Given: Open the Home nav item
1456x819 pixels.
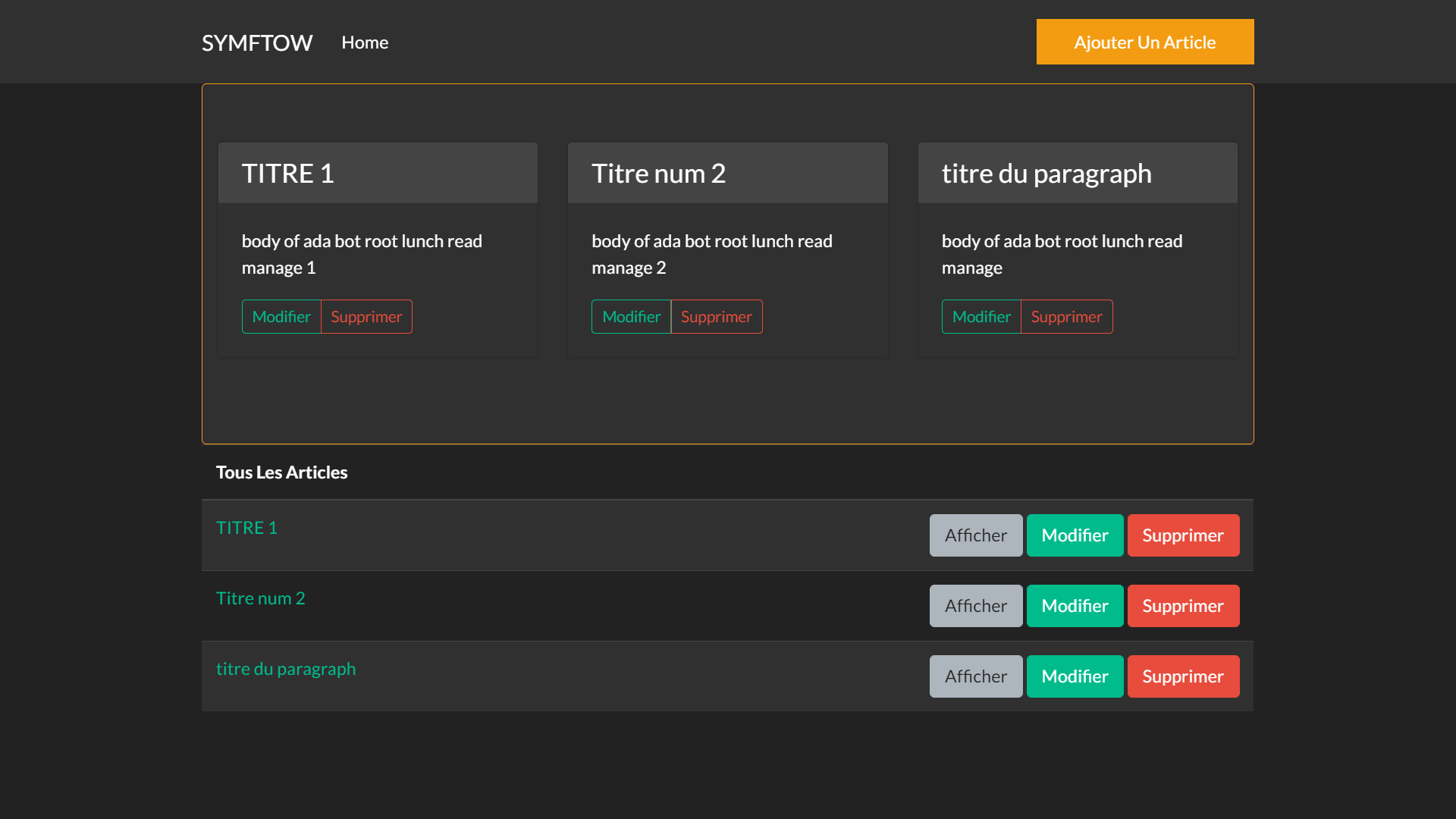Looking at the screenshot, I should pos(365,42).
